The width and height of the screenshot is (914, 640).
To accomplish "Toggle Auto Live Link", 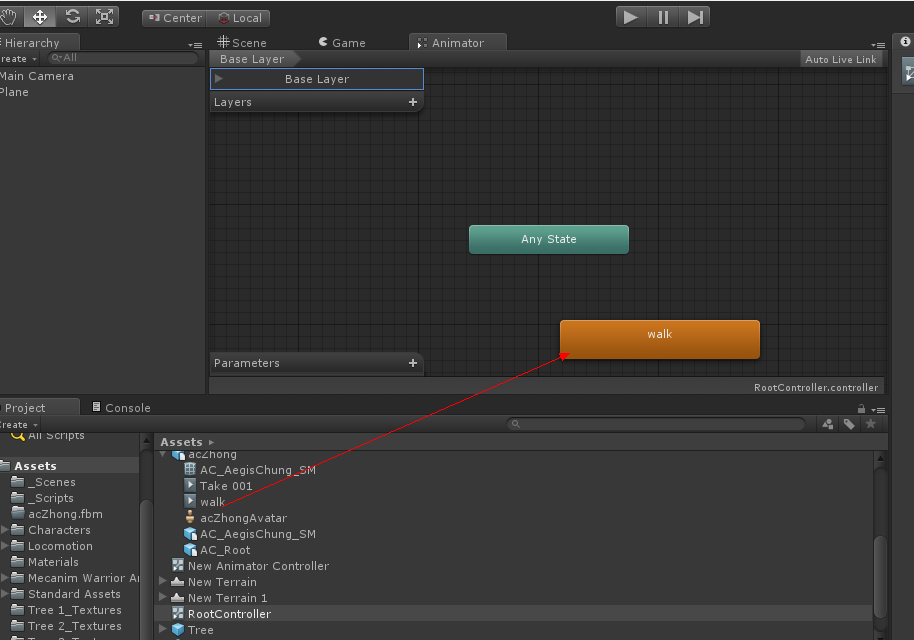I will (841, 59).
